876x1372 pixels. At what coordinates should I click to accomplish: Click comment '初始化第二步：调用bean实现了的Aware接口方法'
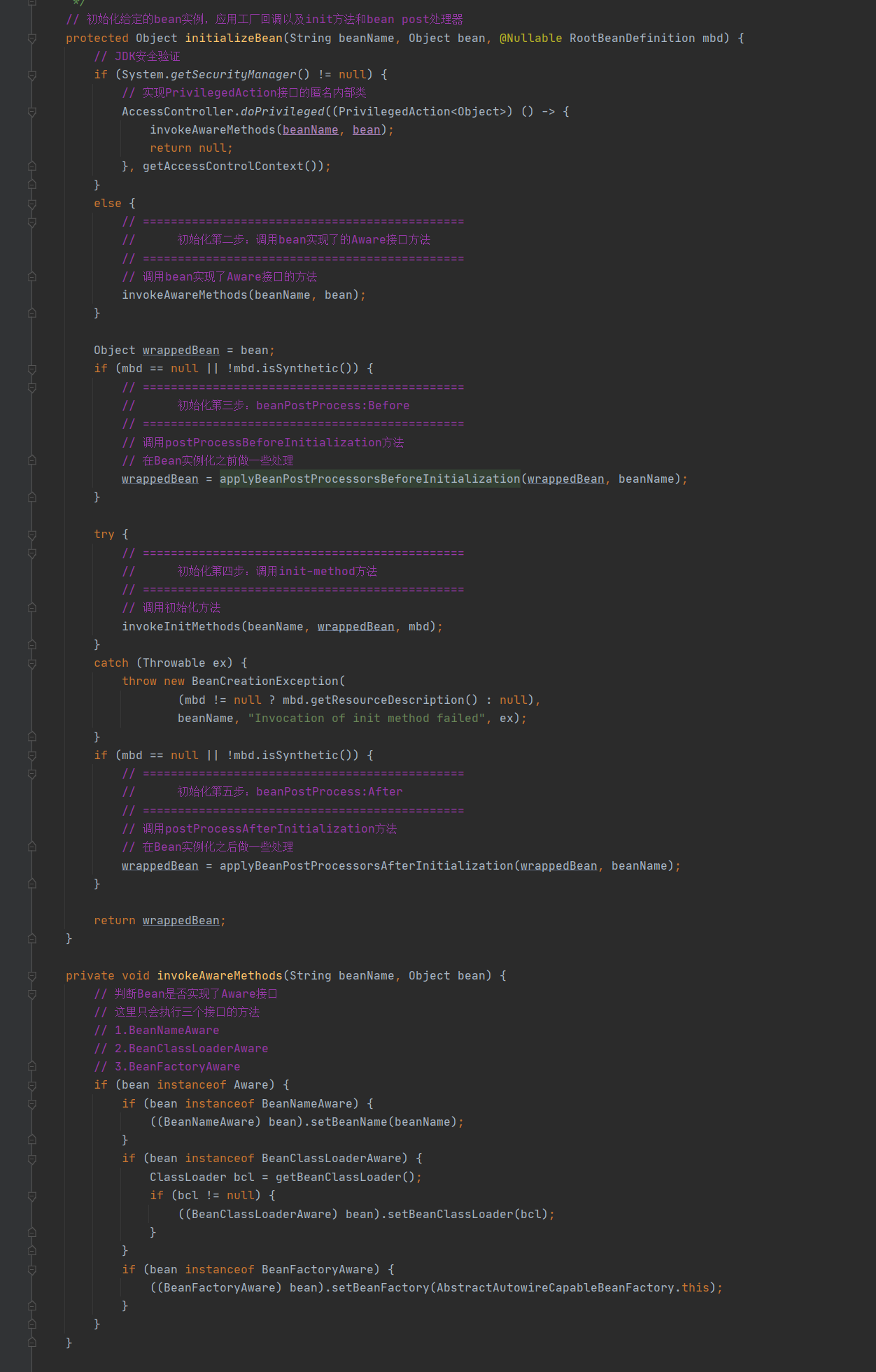(x=304, y=240)
